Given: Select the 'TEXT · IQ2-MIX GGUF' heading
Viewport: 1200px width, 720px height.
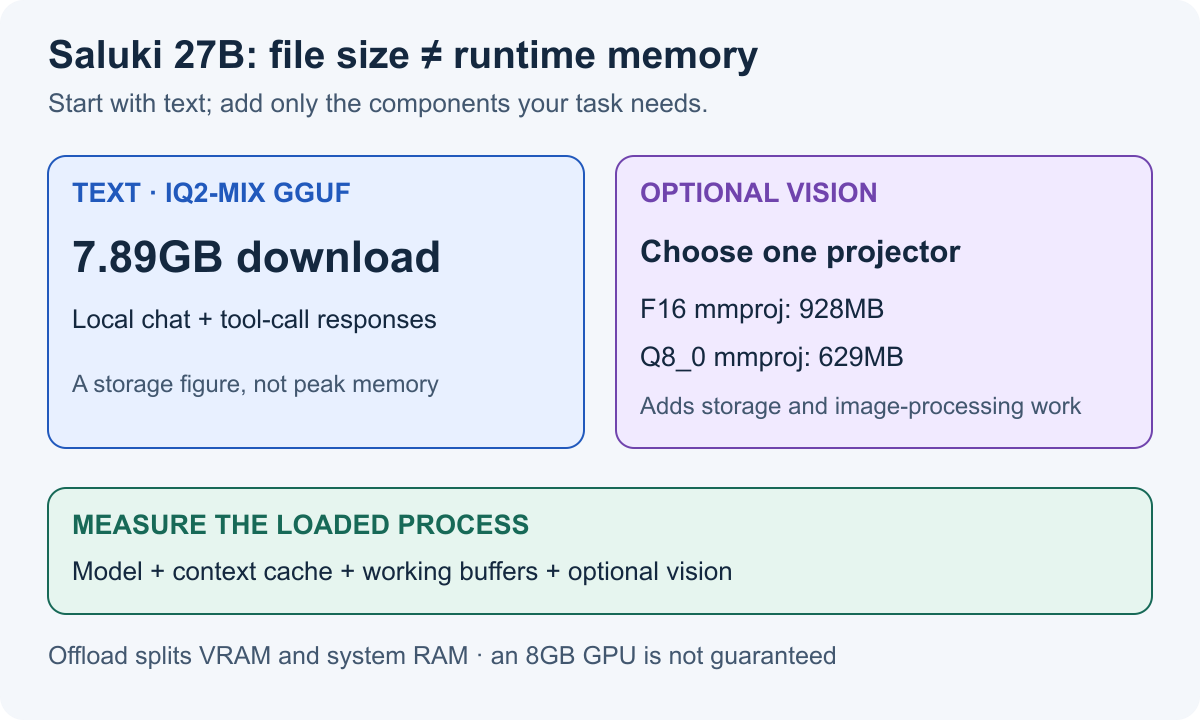Looking at the screenshot, I should tap(212, 193).
